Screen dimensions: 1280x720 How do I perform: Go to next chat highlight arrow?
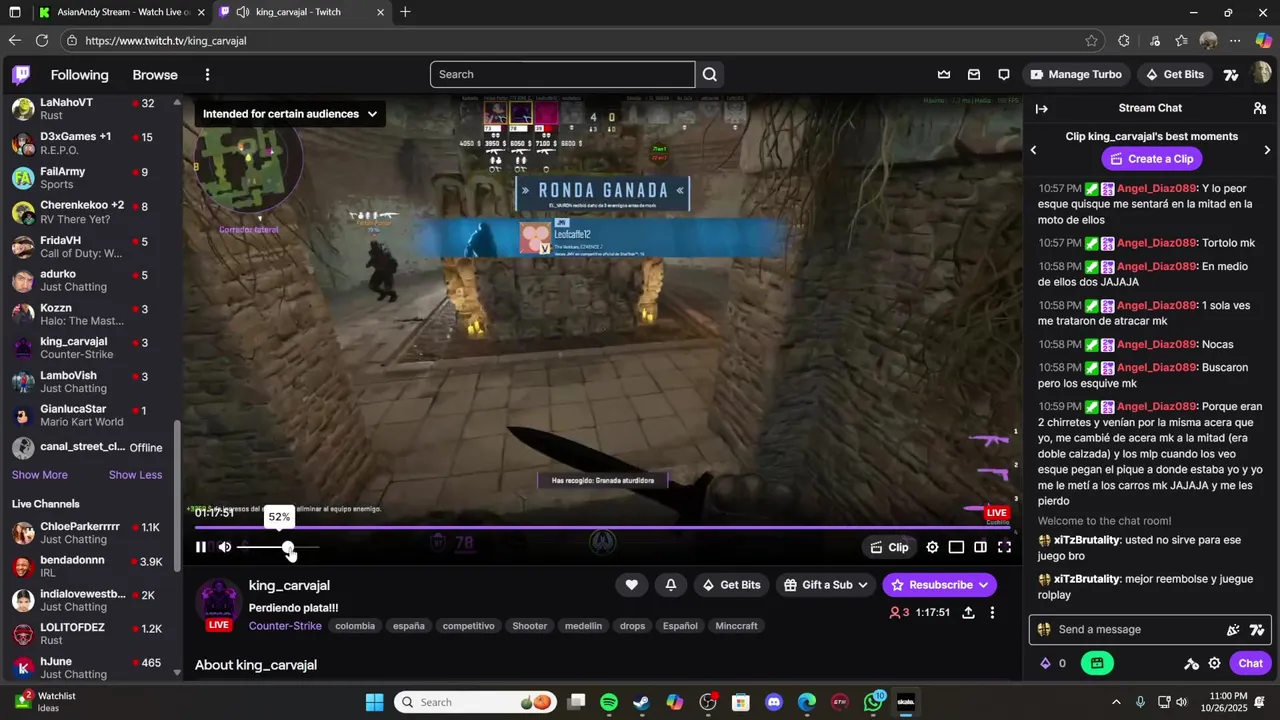1267,150
